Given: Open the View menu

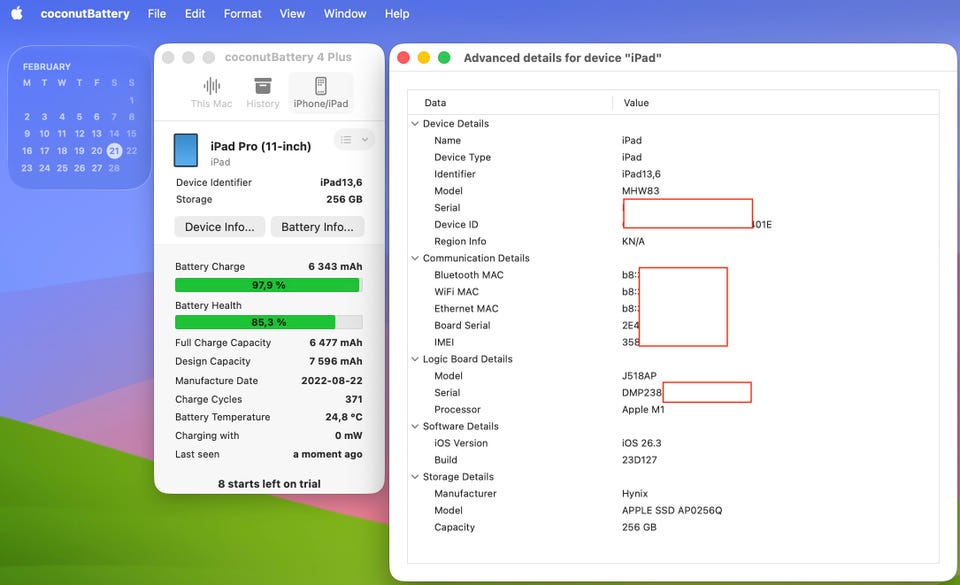Looking at the screenshot, I should point(292,13).
